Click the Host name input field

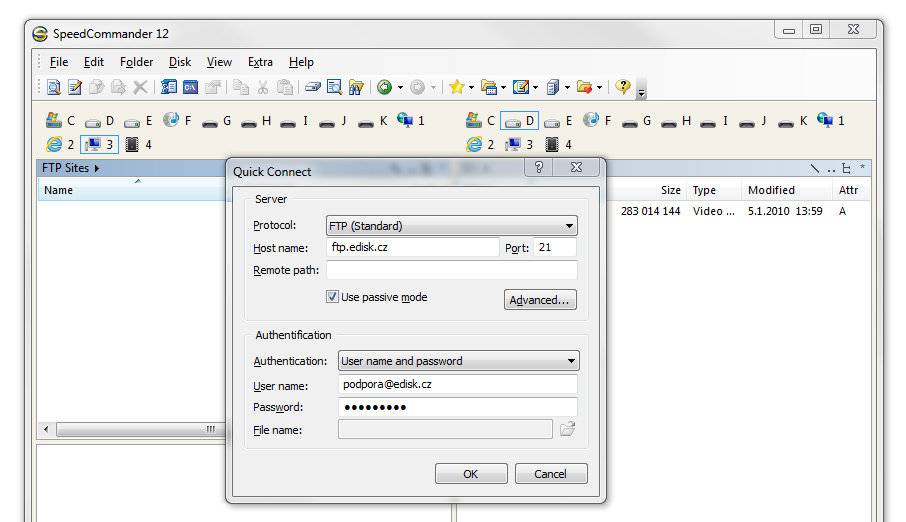(x=412, y=247)
